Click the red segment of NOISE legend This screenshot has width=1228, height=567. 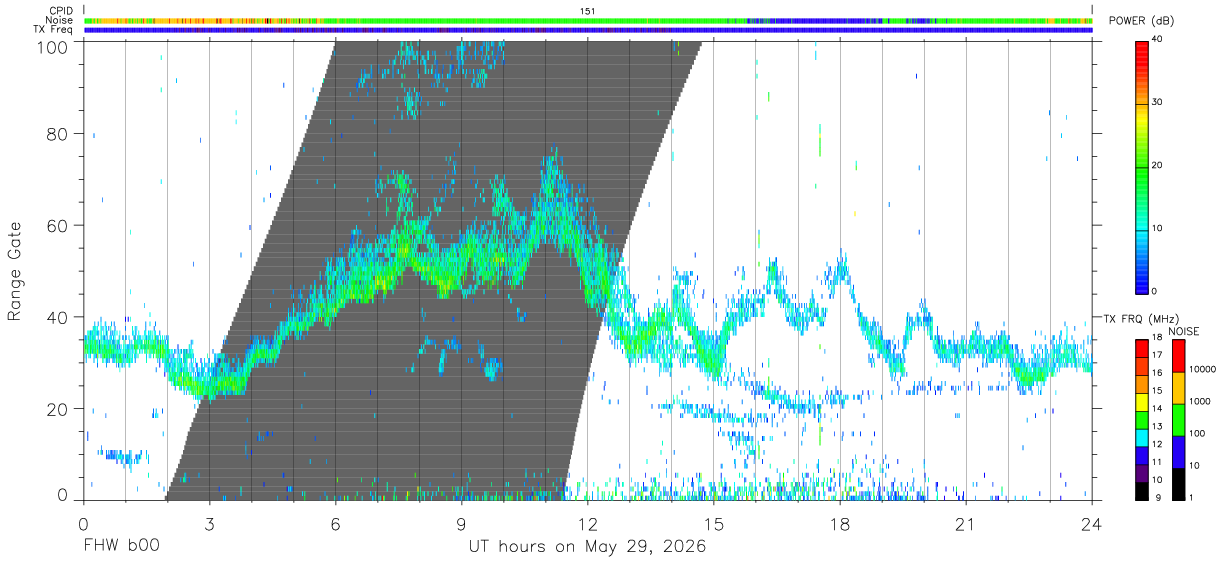click(x=1178, y=356)
